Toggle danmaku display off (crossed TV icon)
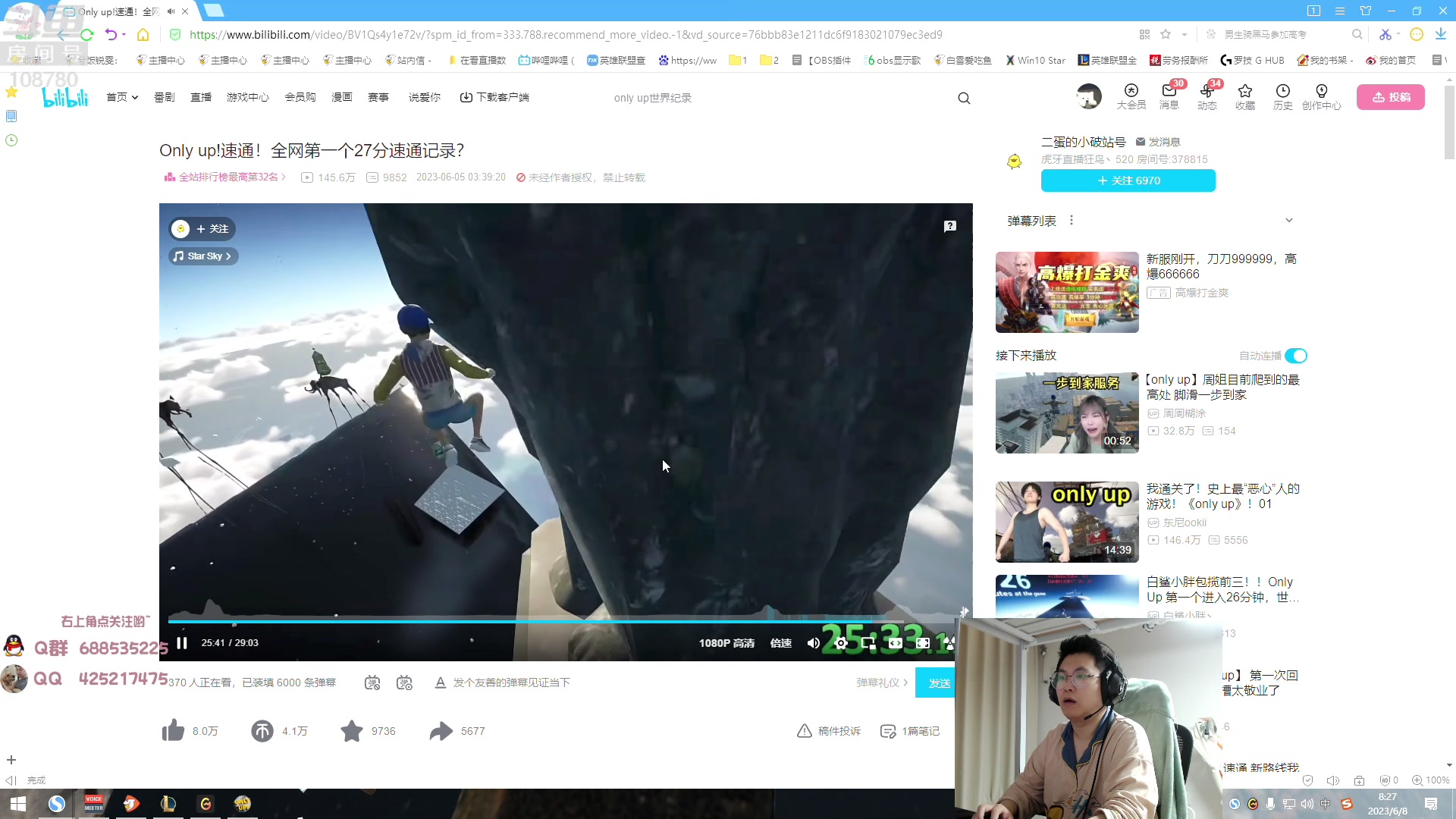Viewport: 1456px width, 819px height. click(372, 682)
